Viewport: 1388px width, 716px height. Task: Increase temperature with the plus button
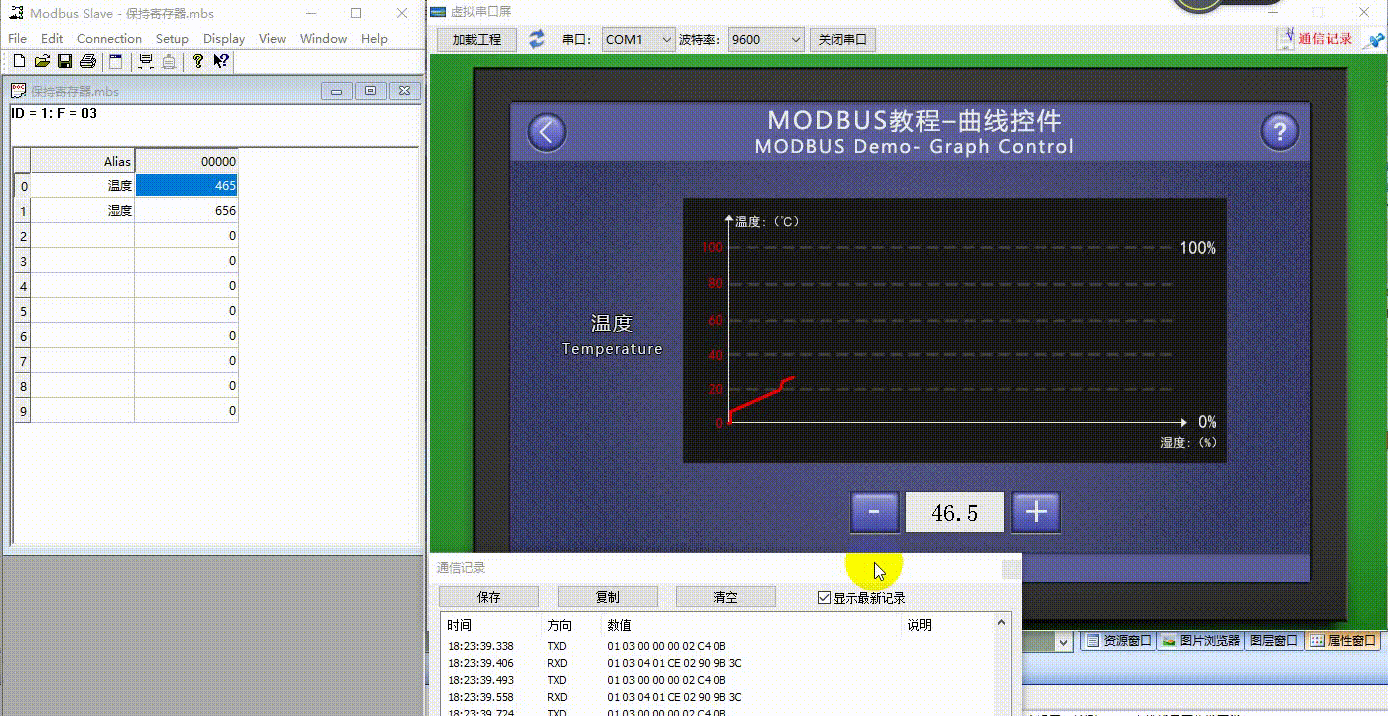[1036, 512]
